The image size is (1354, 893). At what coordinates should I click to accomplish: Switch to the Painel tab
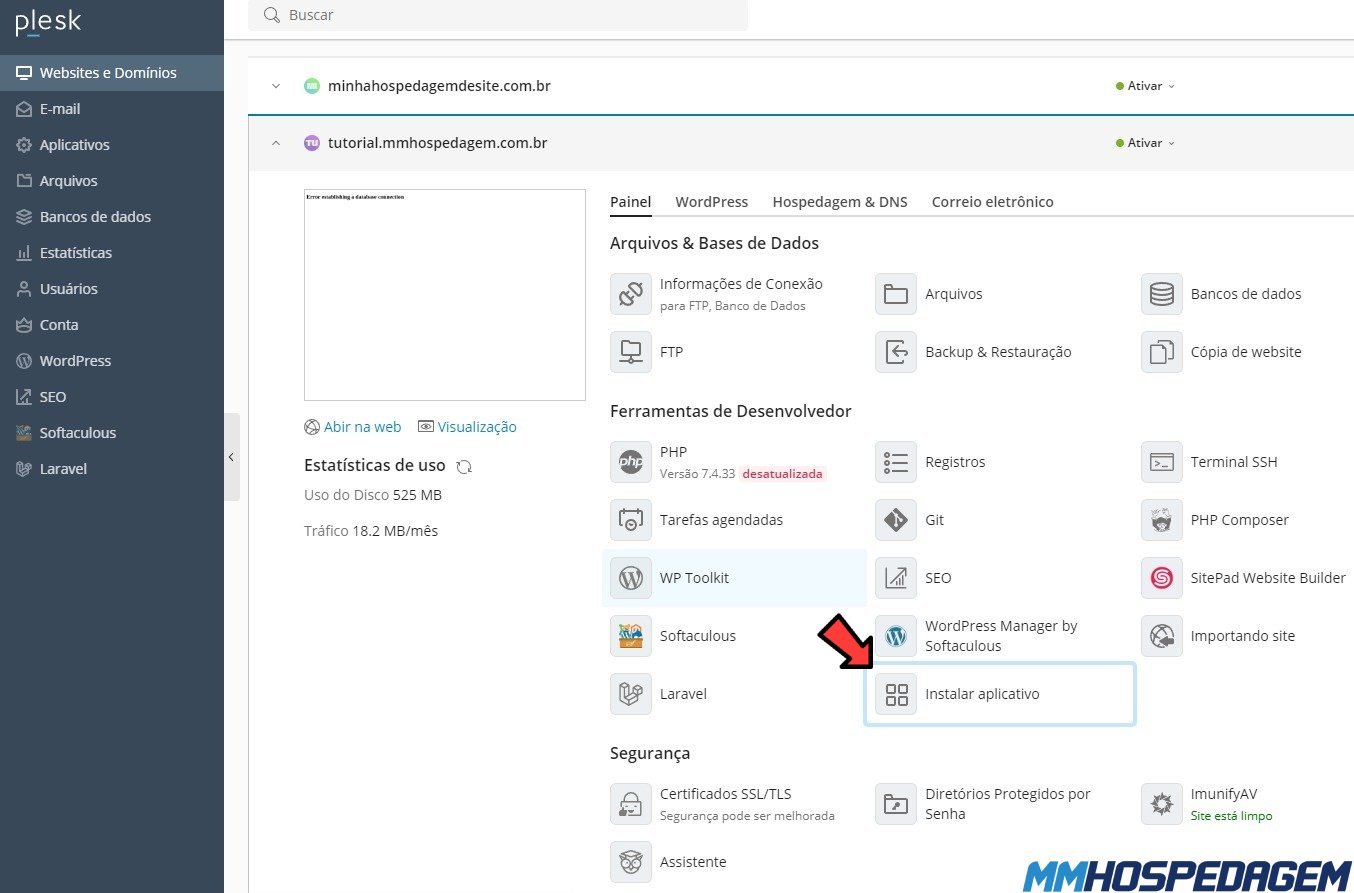(x=631, y=202)
